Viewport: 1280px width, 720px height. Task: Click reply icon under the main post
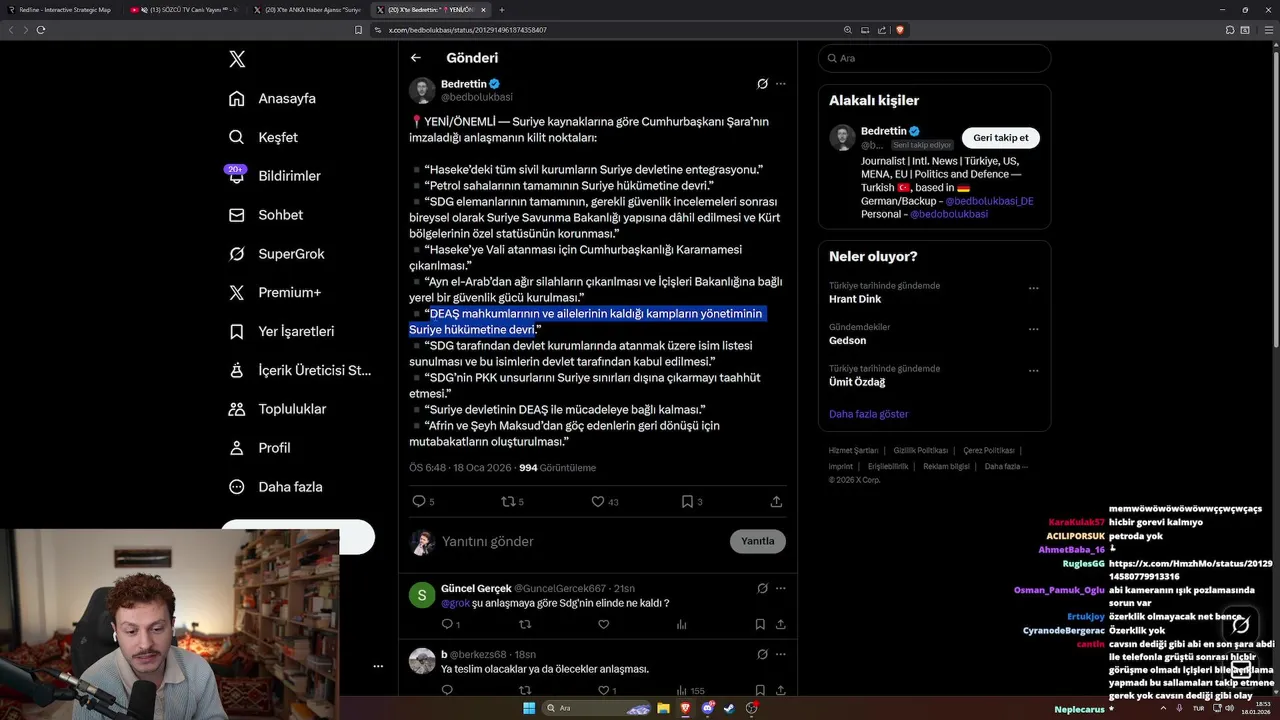(x=419, y=501)
